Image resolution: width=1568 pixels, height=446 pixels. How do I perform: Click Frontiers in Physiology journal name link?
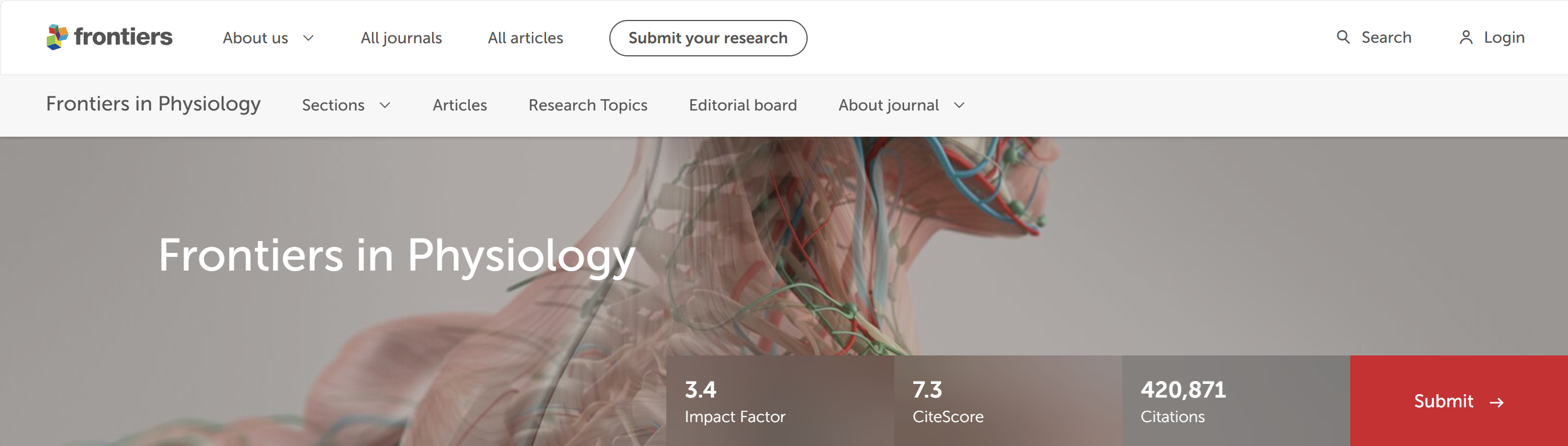[x=153, y=104]
